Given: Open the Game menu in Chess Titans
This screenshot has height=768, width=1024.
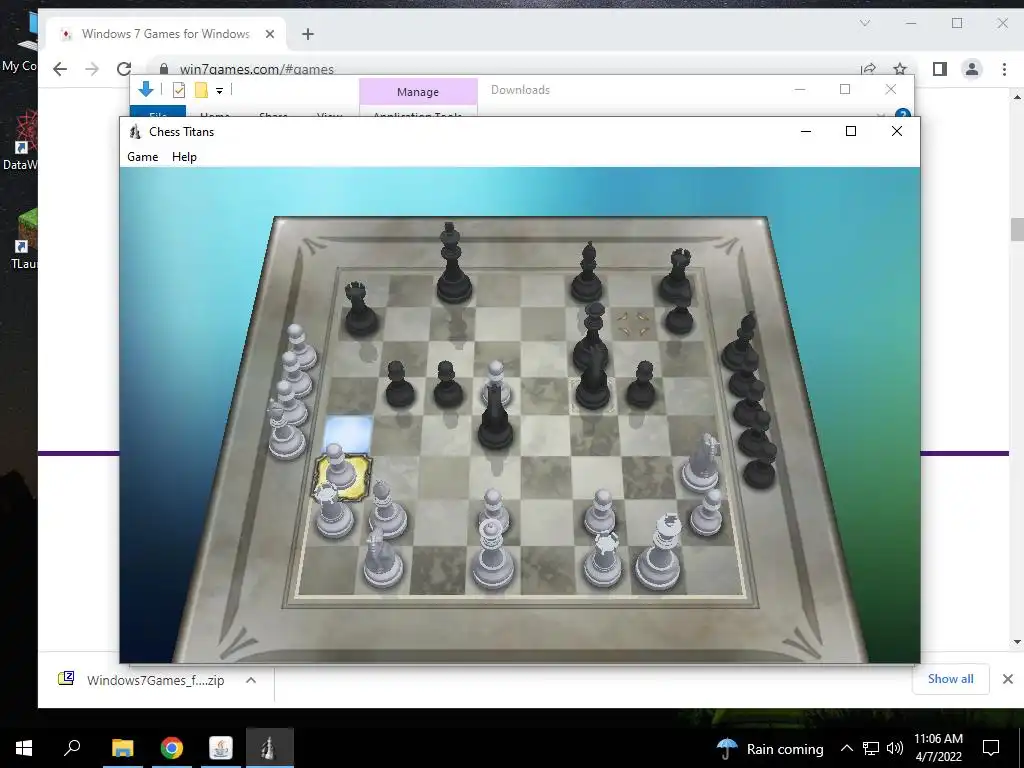Looking at the screenshot, I should [x=142, y=157].
